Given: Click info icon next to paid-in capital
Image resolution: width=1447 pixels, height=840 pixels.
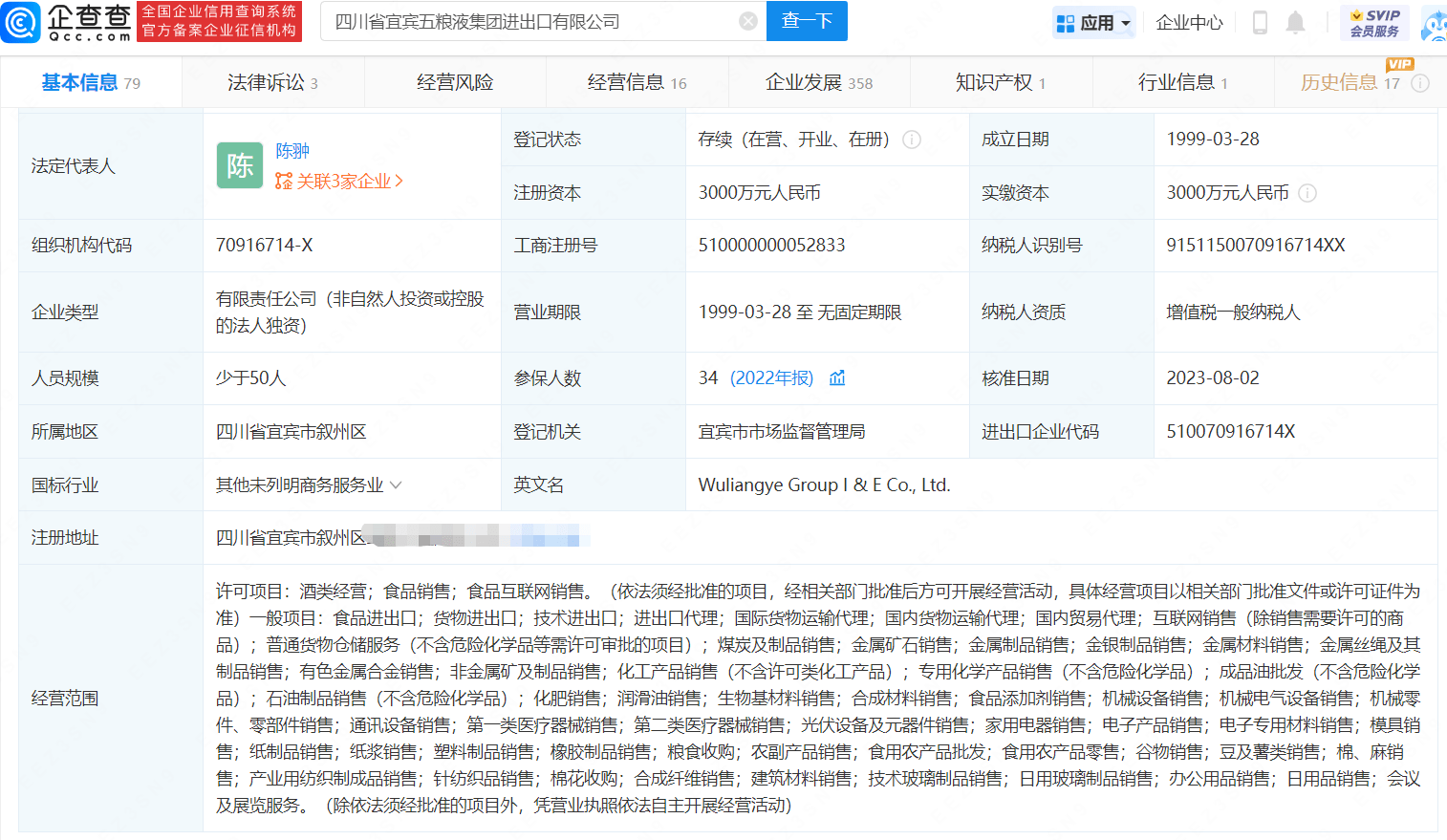Looking at the screenshot, I should pyautogui.click(x=1307, y=193).
